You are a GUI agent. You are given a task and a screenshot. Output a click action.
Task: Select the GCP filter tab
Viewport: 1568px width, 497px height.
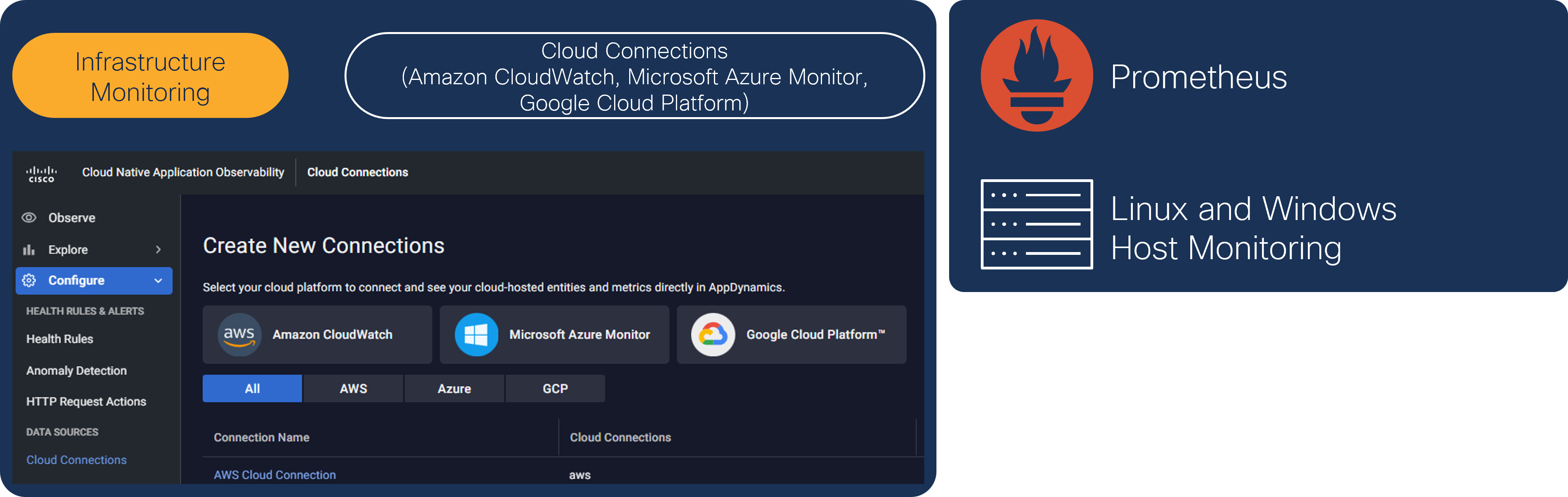pos(555,389)
